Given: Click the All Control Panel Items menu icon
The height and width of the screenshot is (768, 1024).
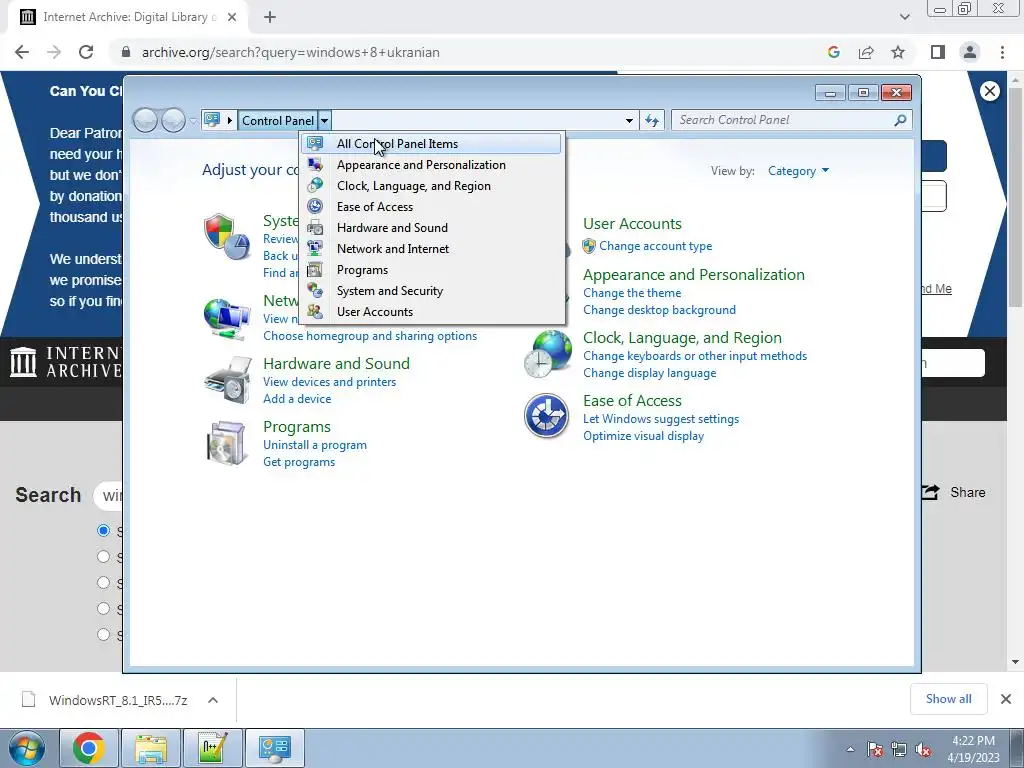Looking at the screenshot, I should coord(315,144).
